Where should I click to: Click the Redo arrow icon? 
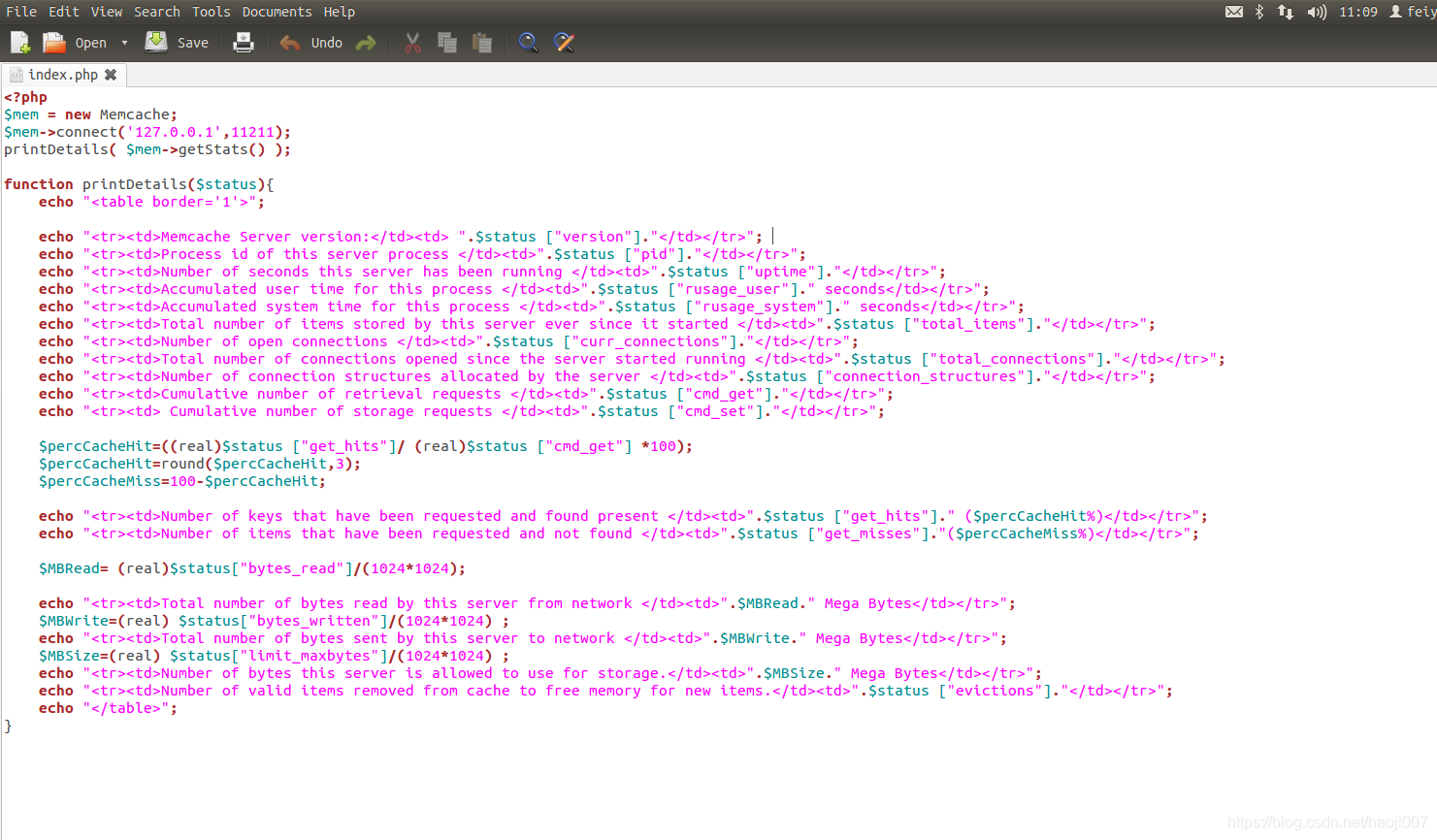(366, 43)
